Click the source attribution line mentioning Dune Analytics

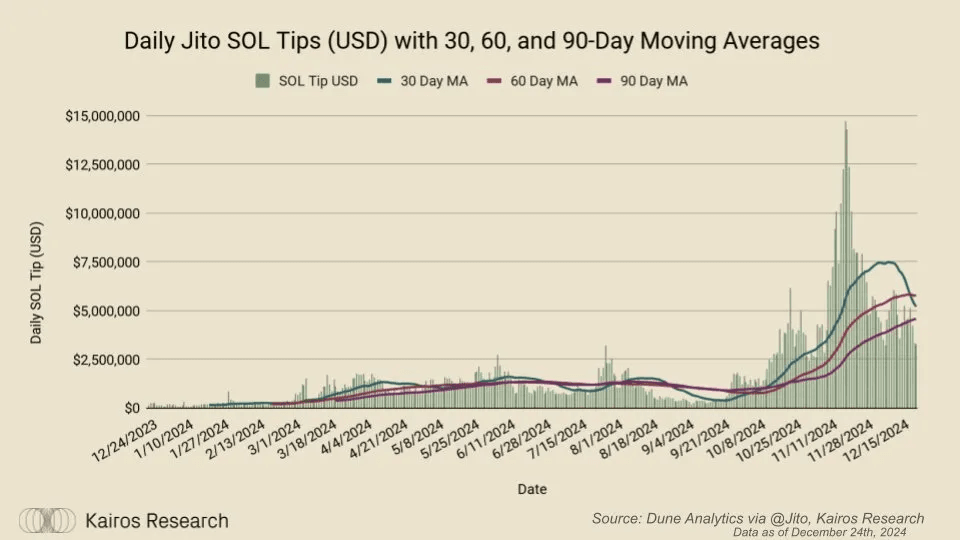coord(758,519)
